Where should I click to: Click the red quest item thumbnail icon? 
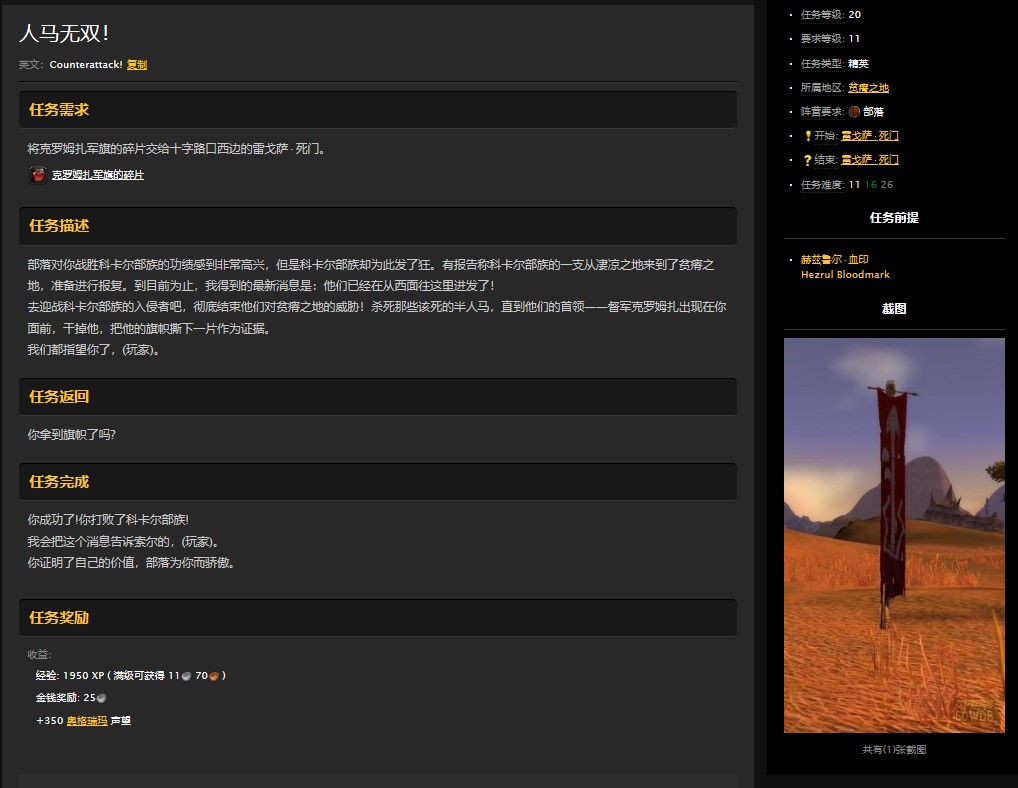(37, 174)
